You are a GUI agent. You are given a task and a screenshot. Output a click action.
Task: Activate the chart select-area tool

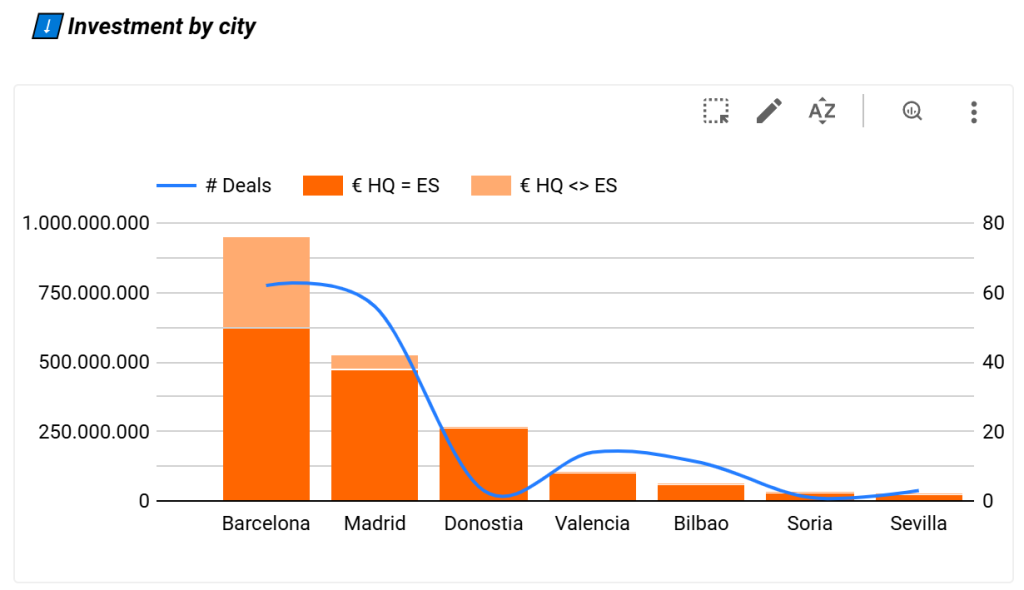(716, 111)
